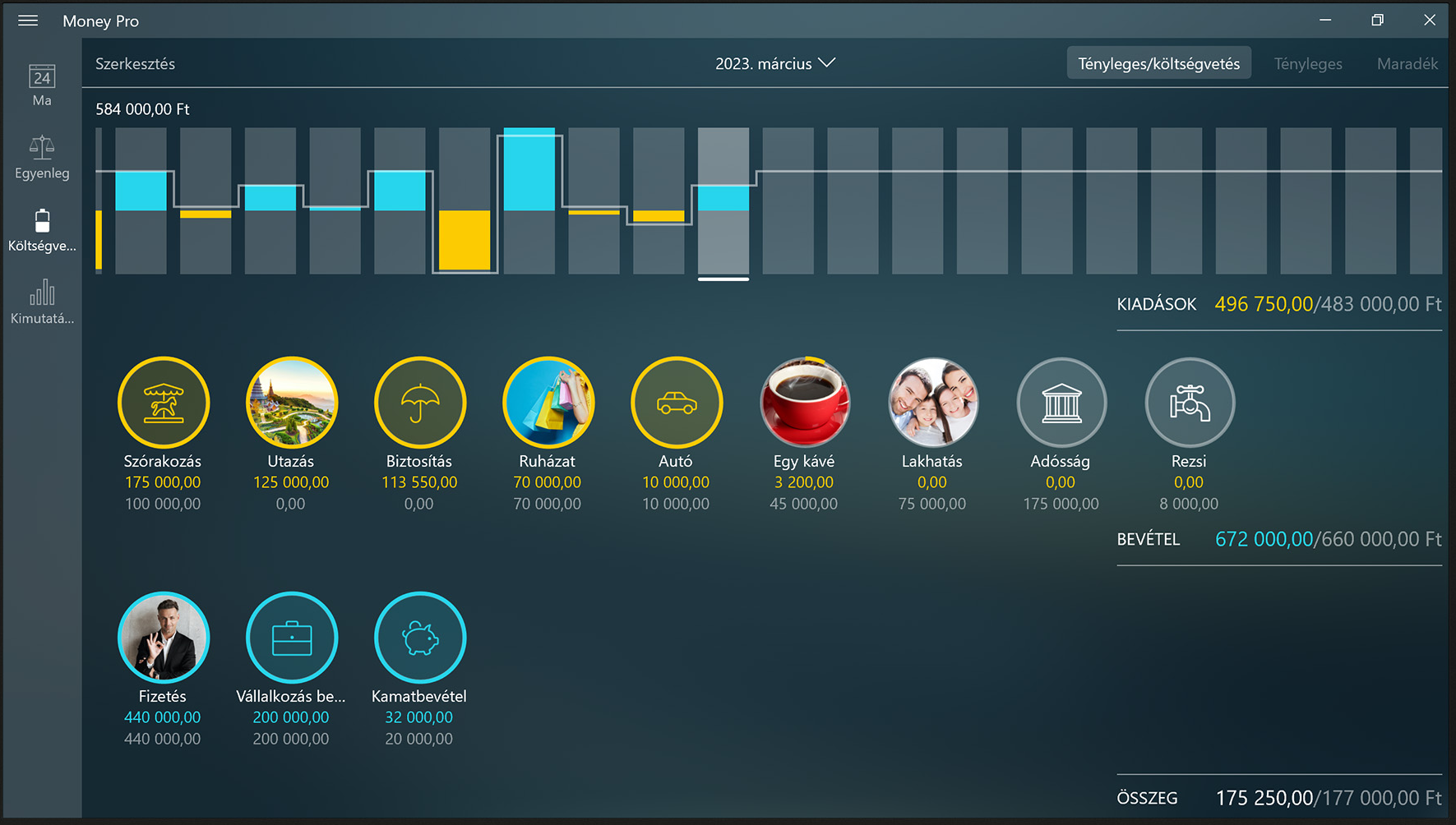Viewport: 1456px width, 825px height.
Task: Go to today's calendar view (Ma)
Action: [x=42, y=85]
